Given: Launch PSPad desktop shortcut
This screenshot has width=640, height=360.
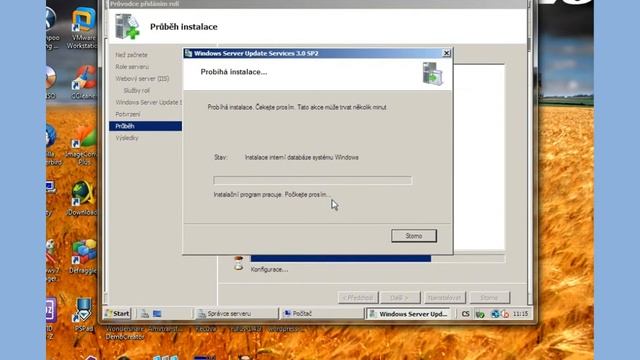Looking at the screenshot, I should tap(84, 314).
